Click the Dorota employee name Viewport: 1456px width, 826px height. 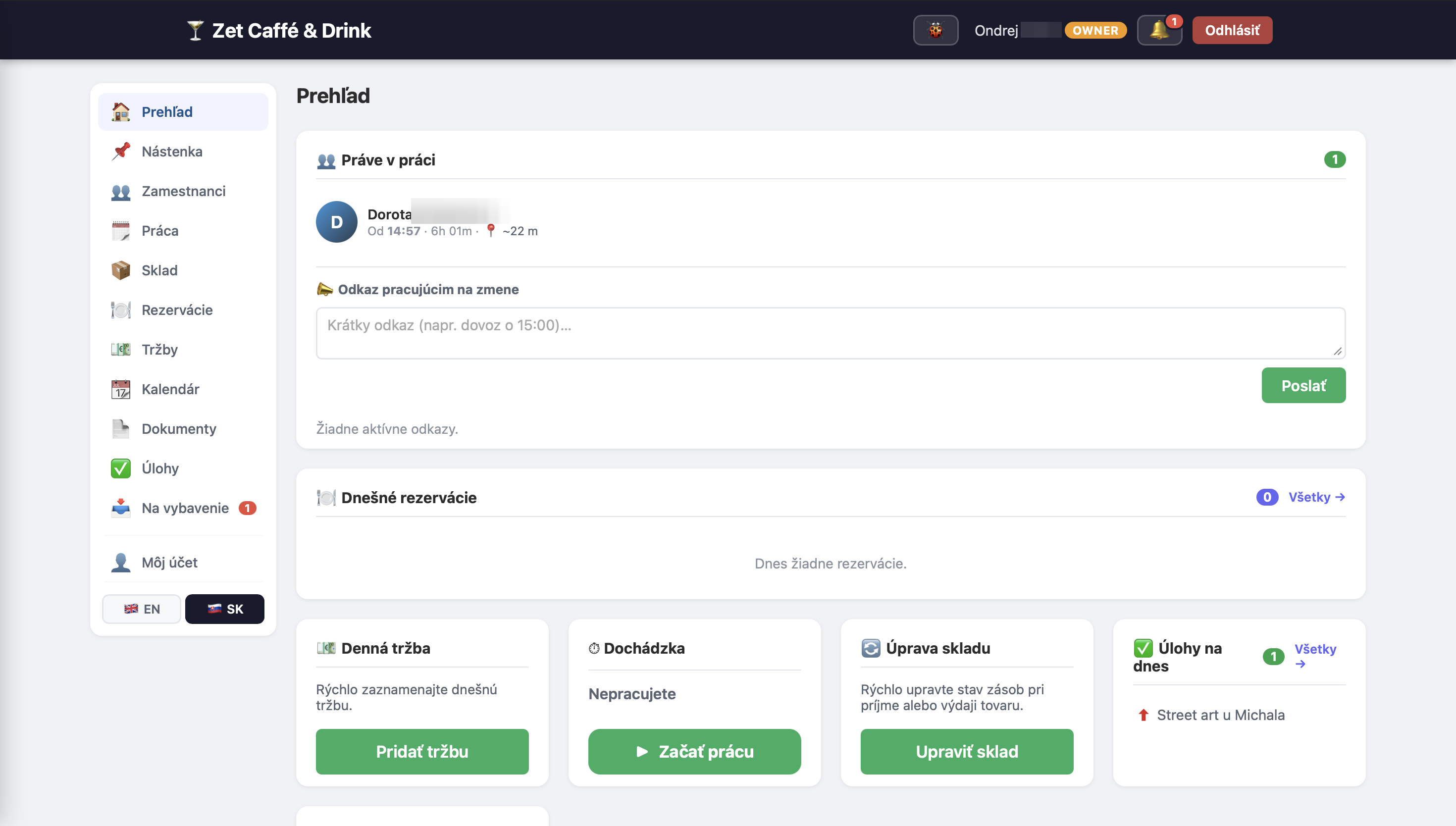tap(389, 214)
